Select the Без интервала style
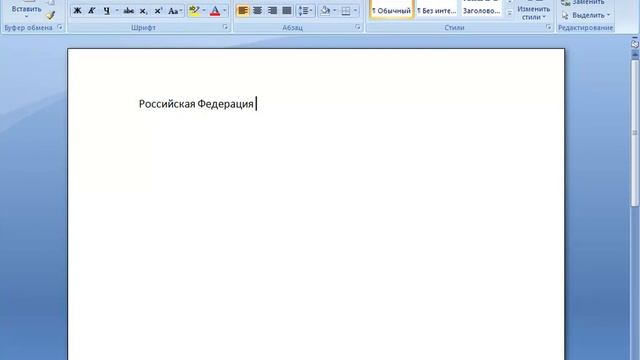The width and height of the screenshot is (640, 360). point(436,9)
